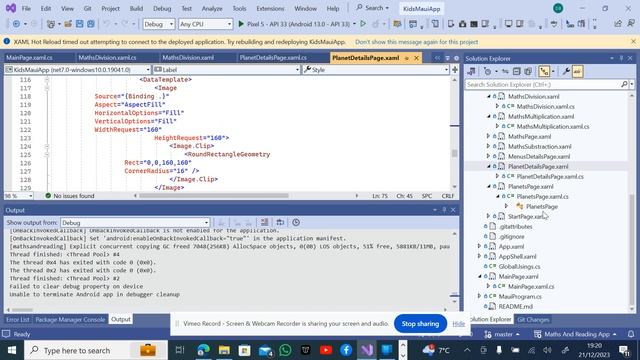
Task: Click Don't show this message again link
Action: tap(416, 42)
